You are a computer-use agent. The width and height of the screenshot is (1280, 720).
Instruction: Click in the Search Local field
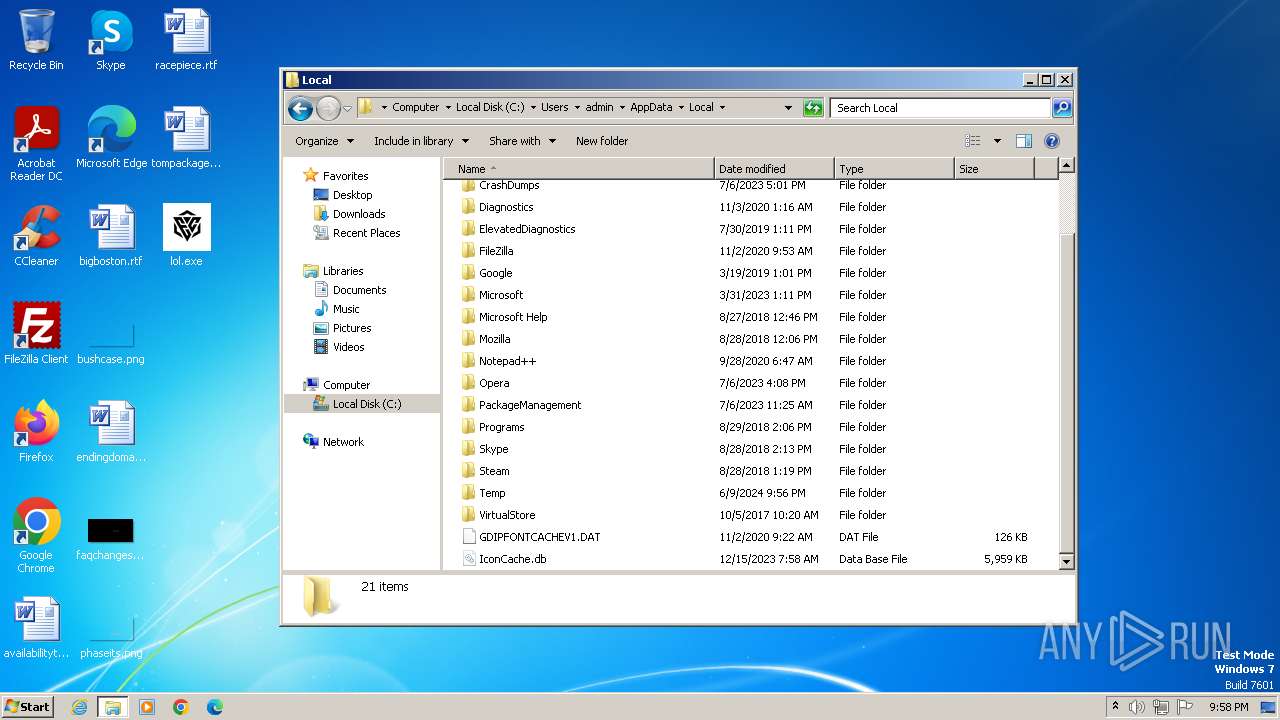click(x=940, y=108)
